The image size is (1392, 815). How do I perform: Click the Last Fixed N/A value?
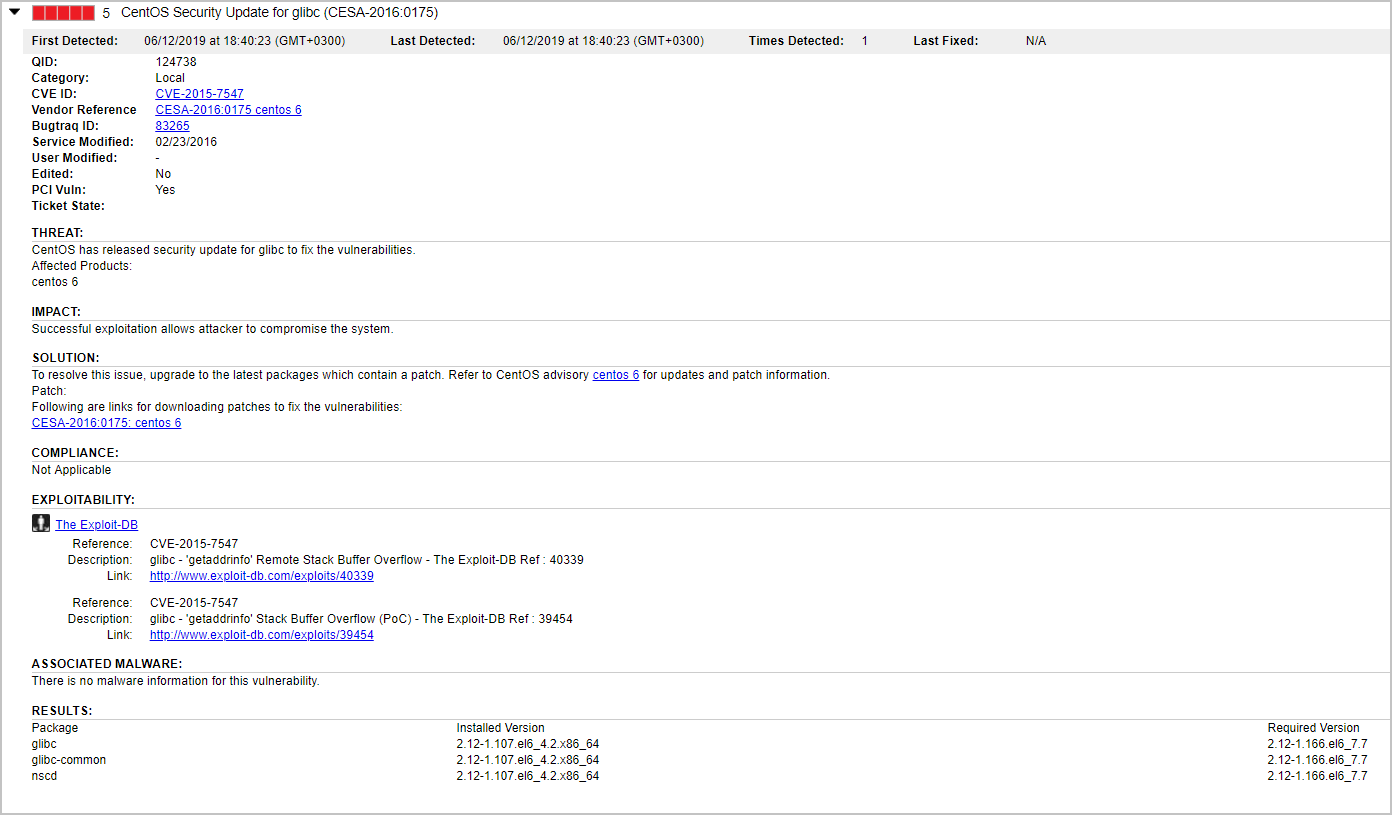click(x=1036, y=41)
